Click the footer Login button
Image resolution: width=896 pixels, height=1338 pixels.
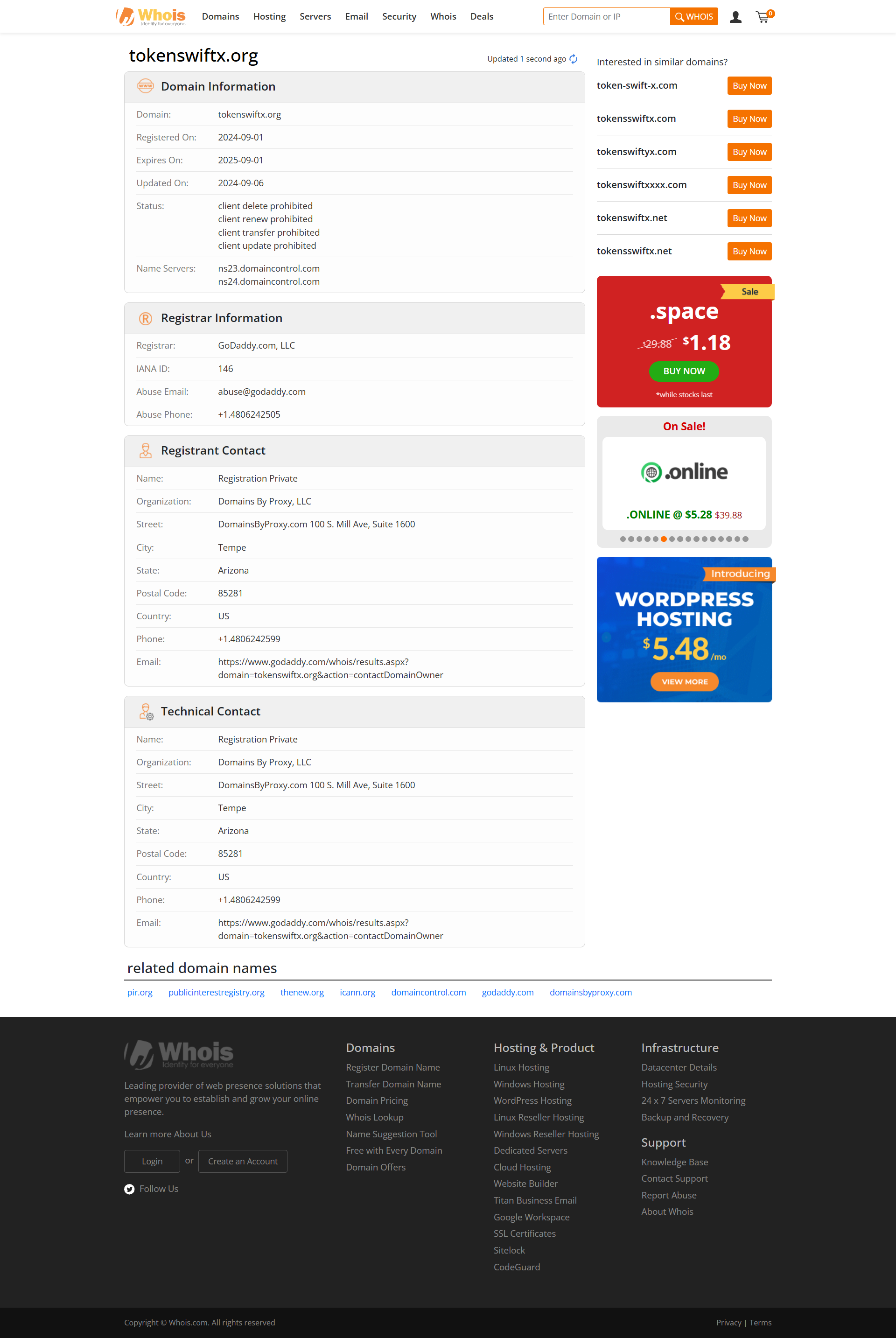152,1162
